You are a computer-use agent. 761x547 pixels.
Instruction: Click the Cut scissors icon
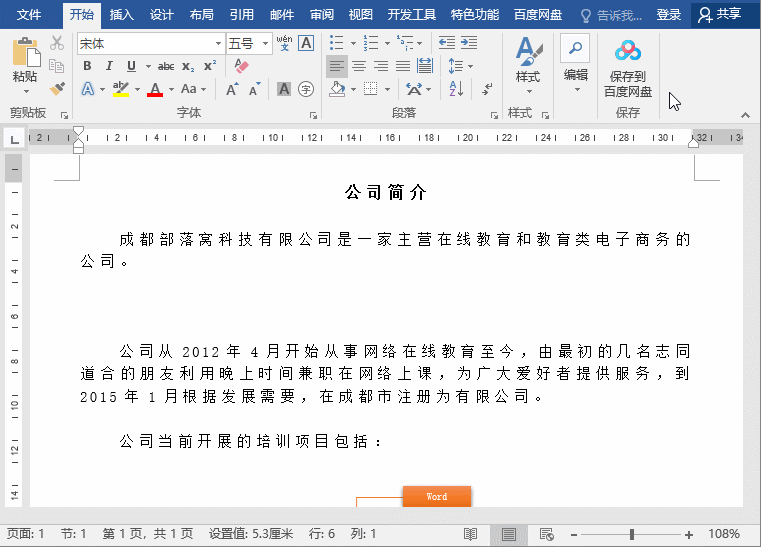(x=57, y=43)
